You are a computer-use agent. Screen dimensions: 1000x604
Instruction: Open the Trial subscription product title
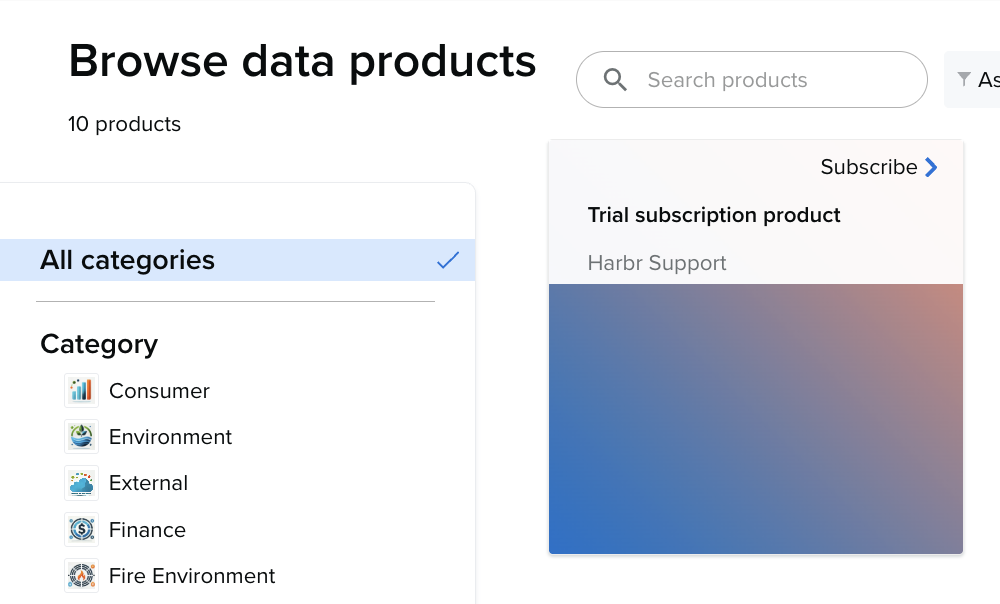pos(714,215)
